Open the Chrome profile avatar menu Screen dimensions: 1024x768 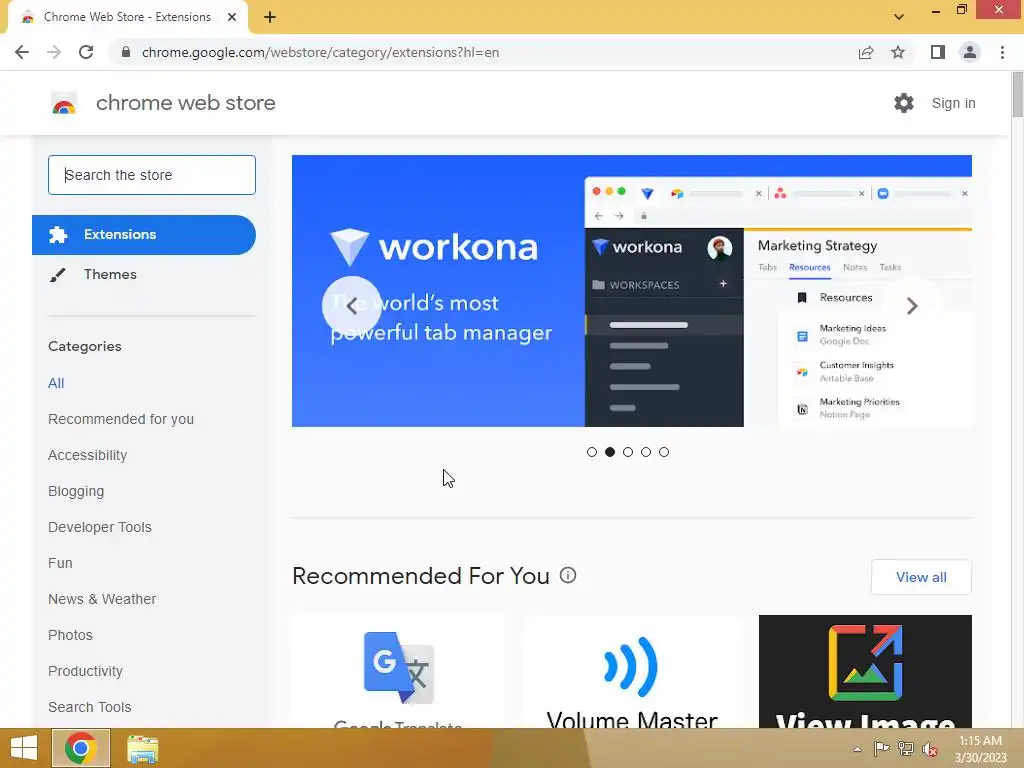(970, 52)
